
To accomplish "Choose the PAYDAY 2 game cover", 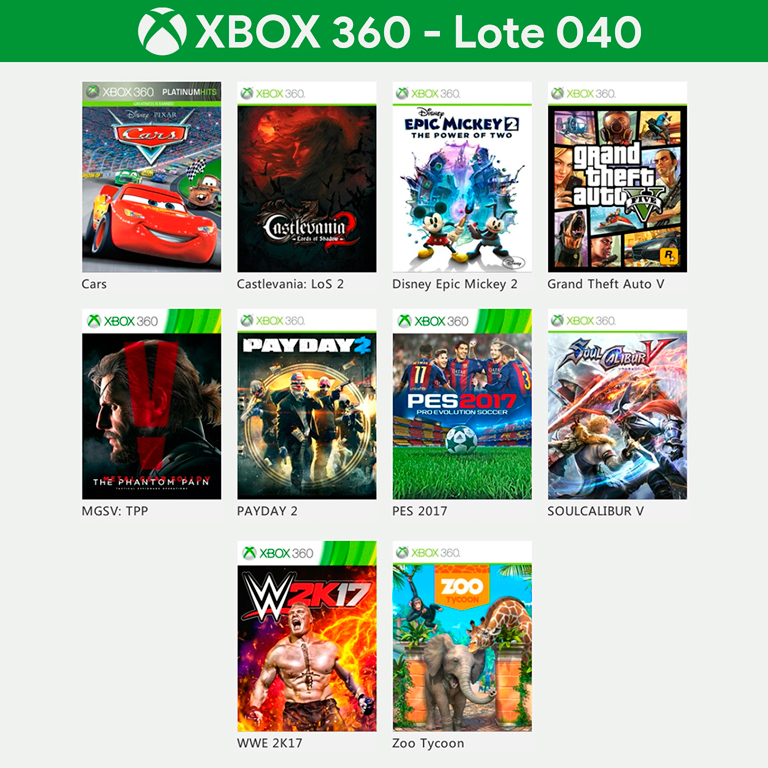I will [x=307, y=404].
